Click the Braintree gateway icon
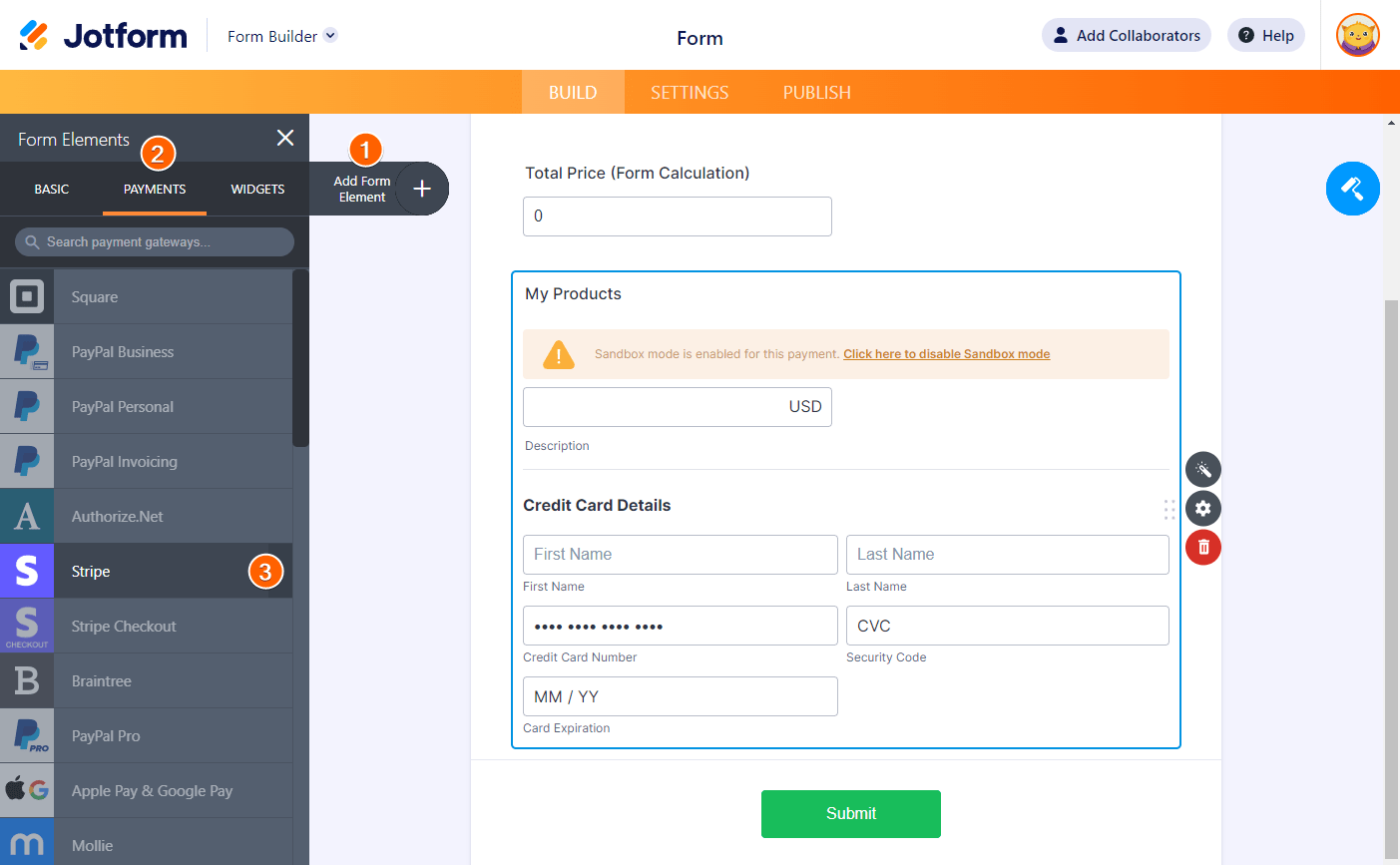This screenshot has height=865, width=1400. (27, 680)
